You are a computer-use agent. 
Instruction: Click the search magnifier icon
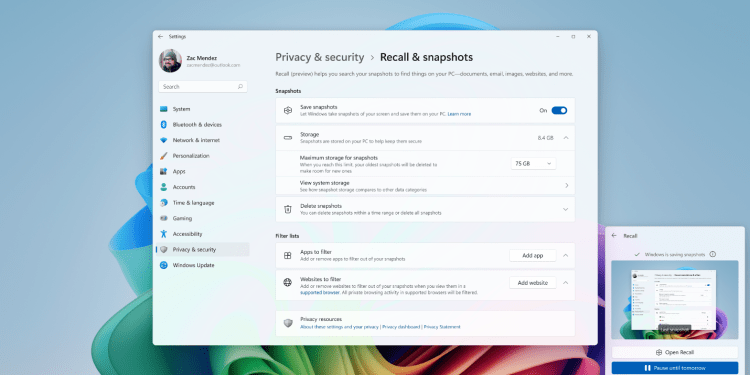(240, 87)
